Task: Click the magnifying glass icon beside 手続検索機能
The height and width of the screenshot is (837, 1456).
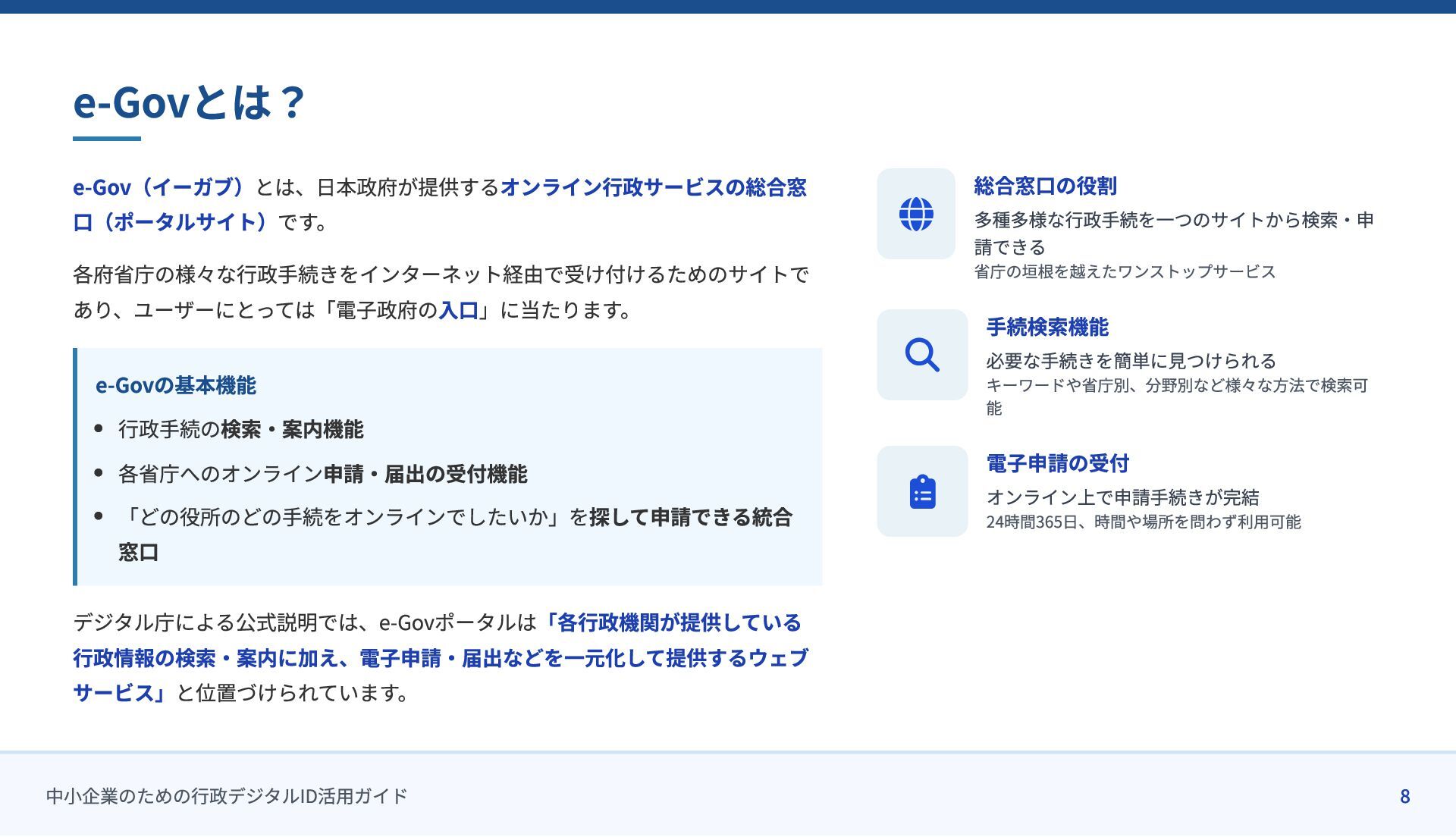Action: pyautogui.click(x=922, y=355)
